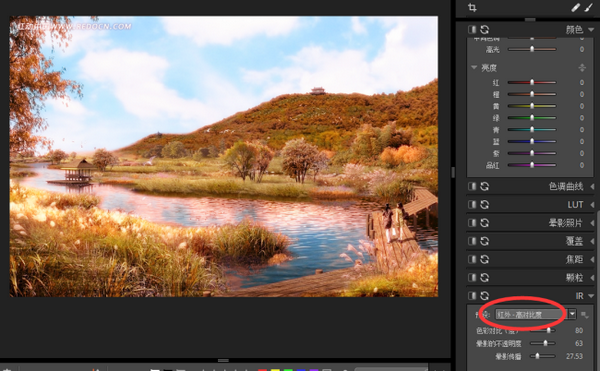Click the 紫 luminance slider
The width and height of the screenshot is (600, 371).
(x=532, y=153)
